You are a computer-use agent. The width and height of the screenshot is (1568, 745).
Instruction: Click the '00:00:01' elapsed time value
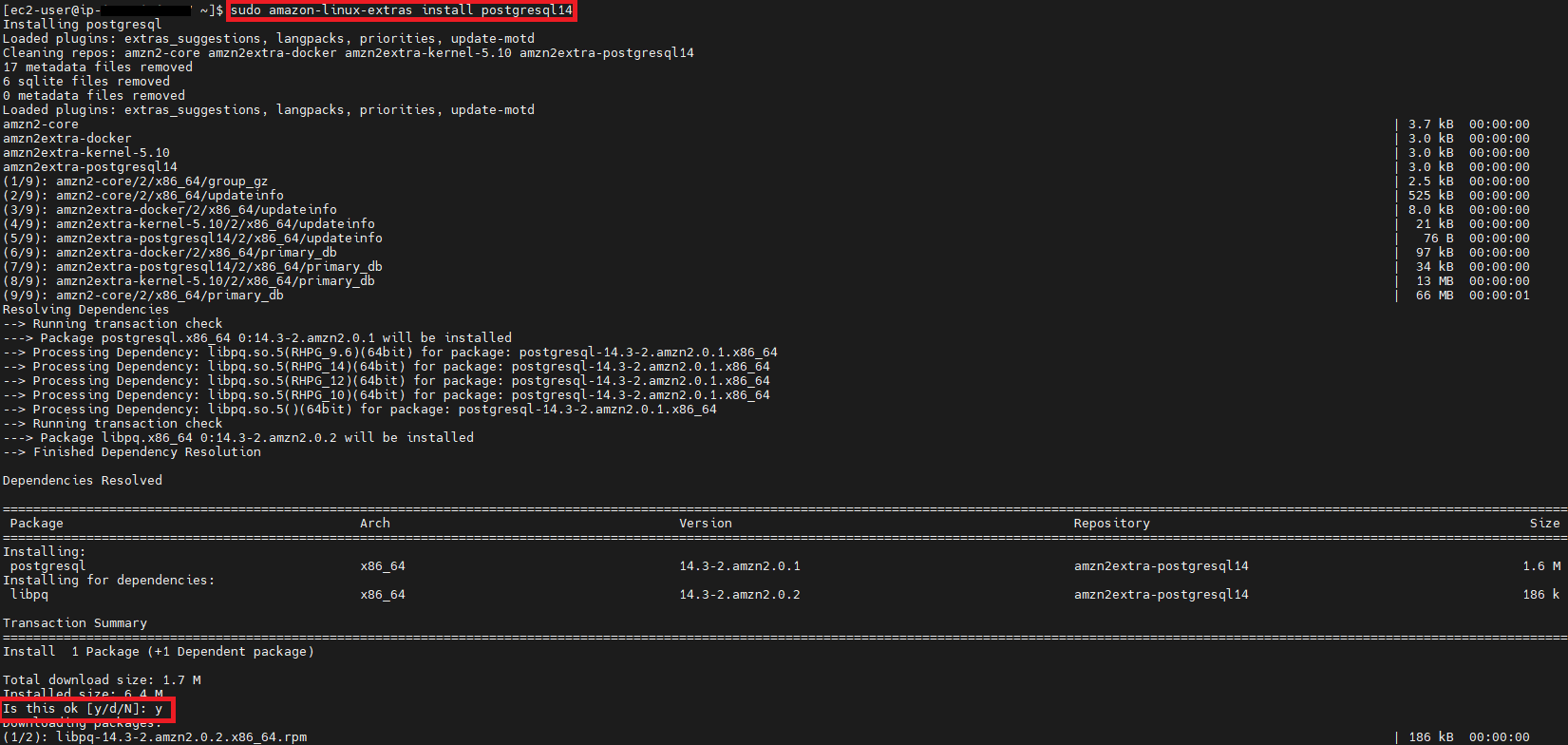(1500, 296)
